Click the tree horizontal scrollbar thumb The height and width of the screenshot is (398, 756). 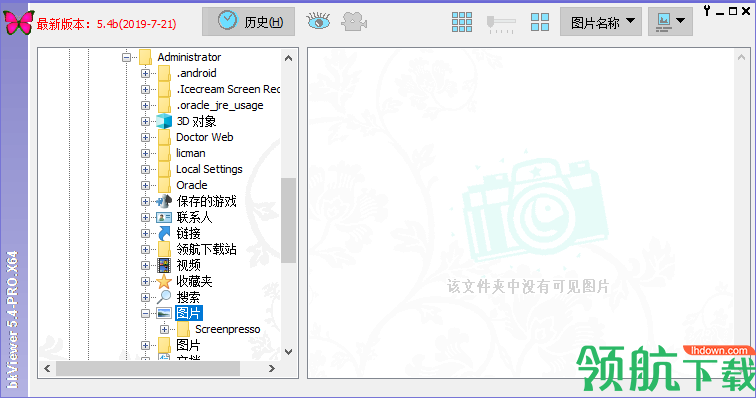pos(148,369)
